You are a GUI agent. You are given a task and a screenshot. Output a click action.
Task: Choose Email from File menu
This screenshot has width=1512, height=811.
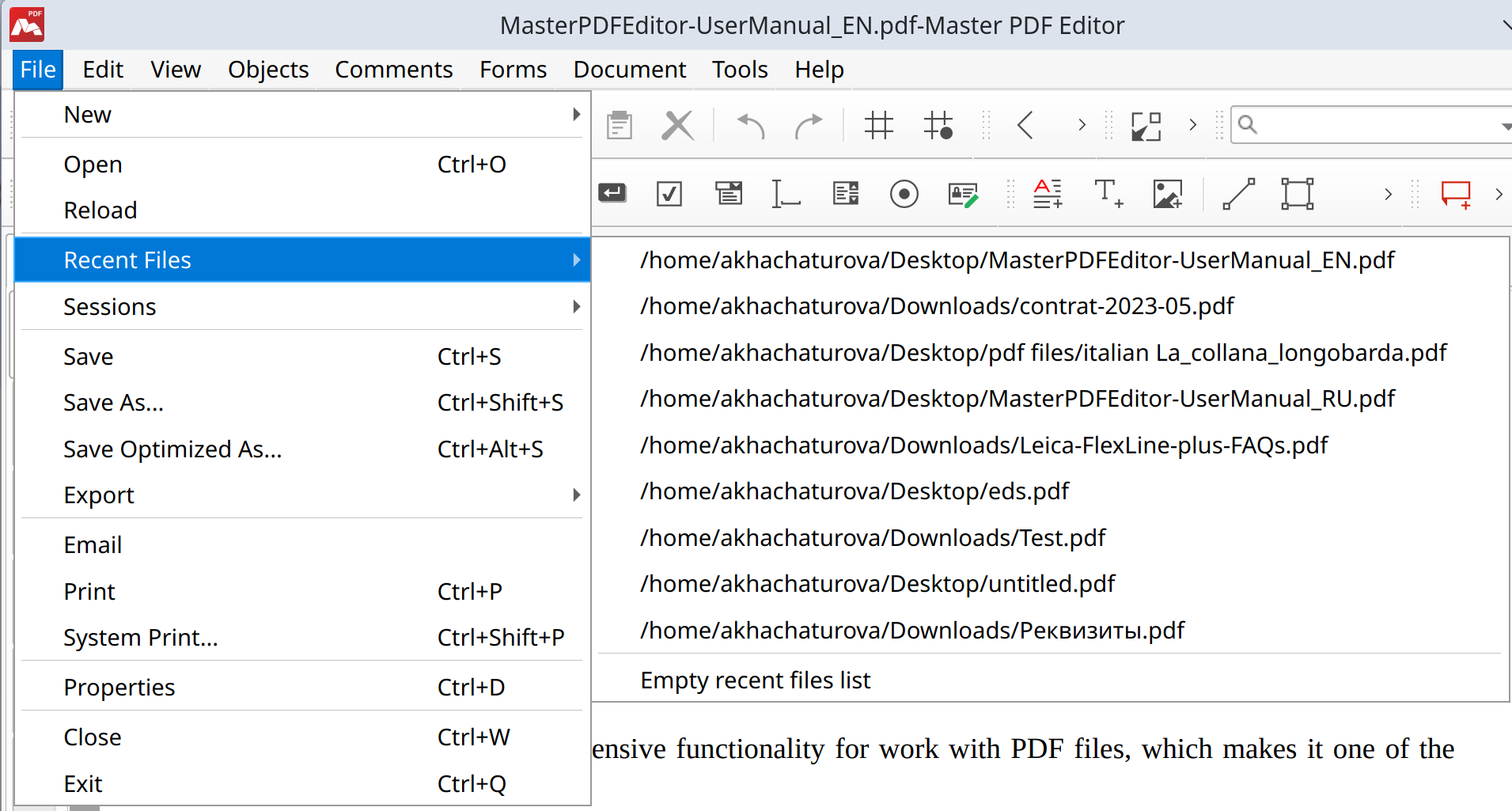click(x=302, y=545)
